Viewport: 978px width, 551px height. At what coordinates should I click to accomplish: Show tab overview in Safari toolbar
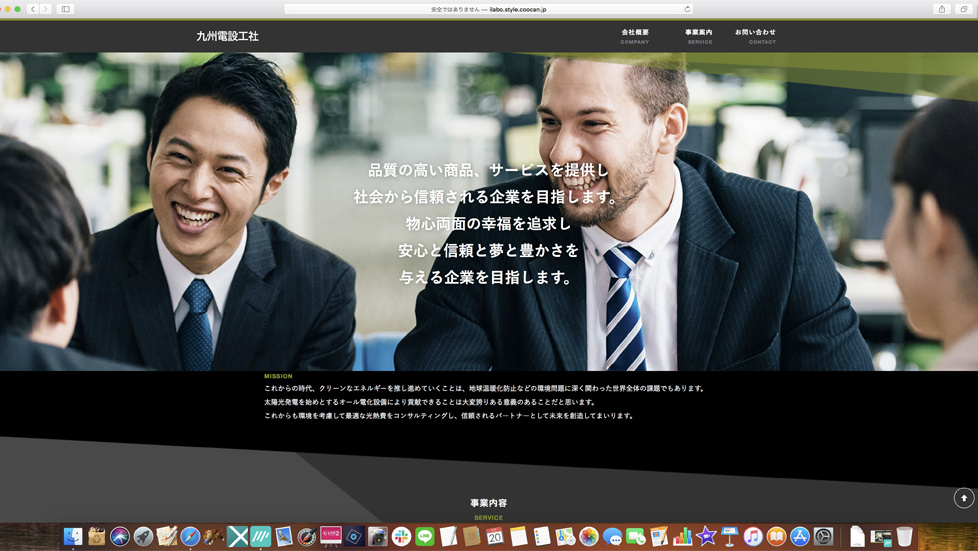coord(964,9)
